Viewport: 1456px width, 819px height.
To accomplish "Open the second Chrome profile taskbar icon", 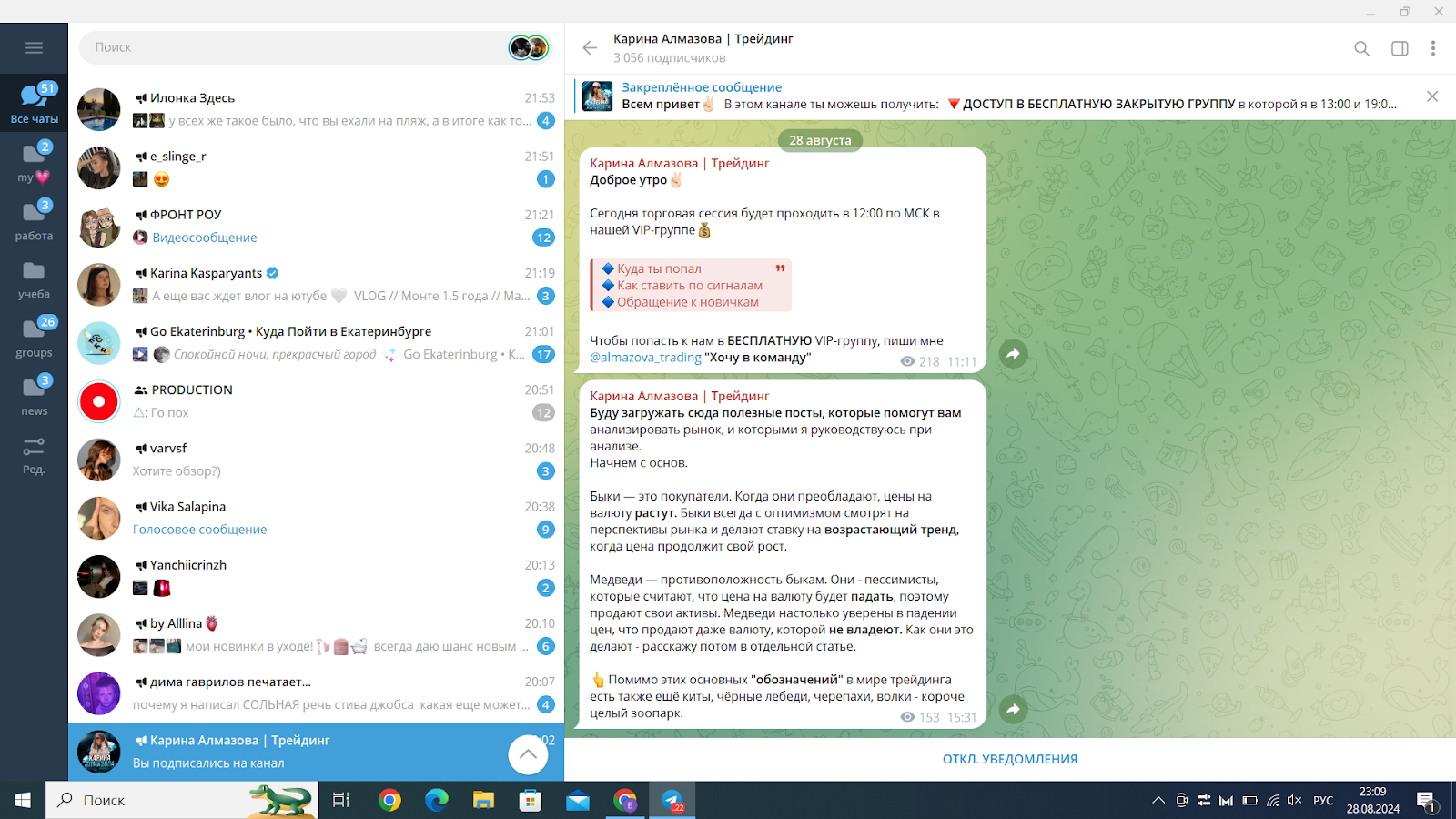I will [x=625, y=800].
